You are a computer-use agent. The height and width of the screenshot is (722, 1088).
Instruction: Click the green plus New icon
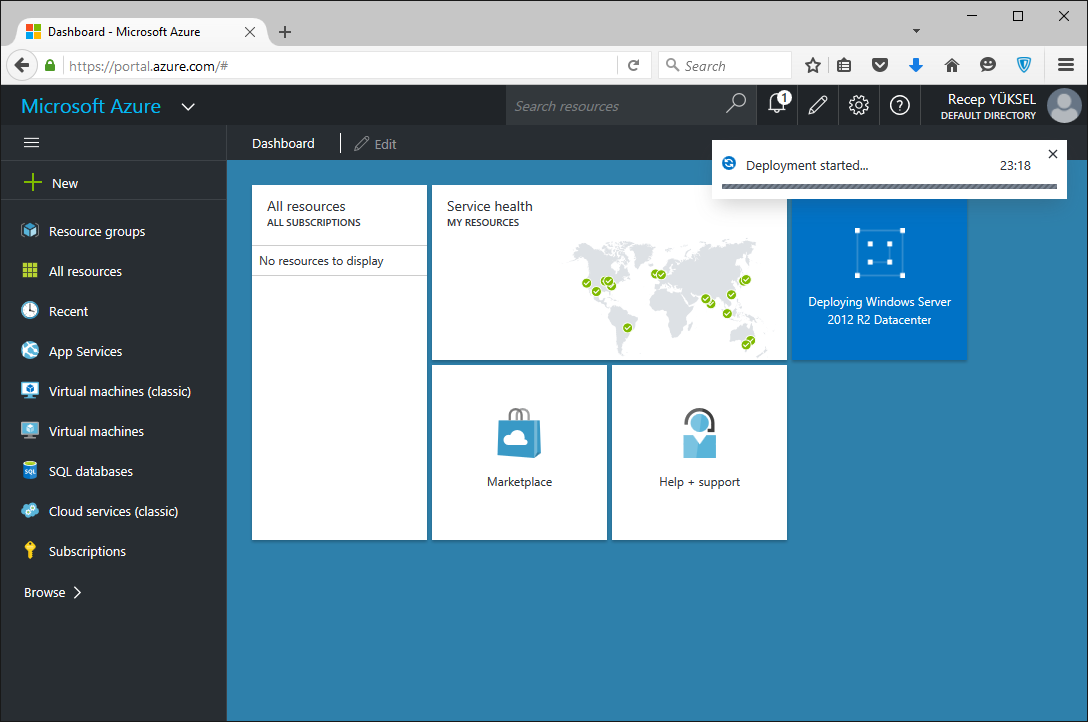coord(33,182)
